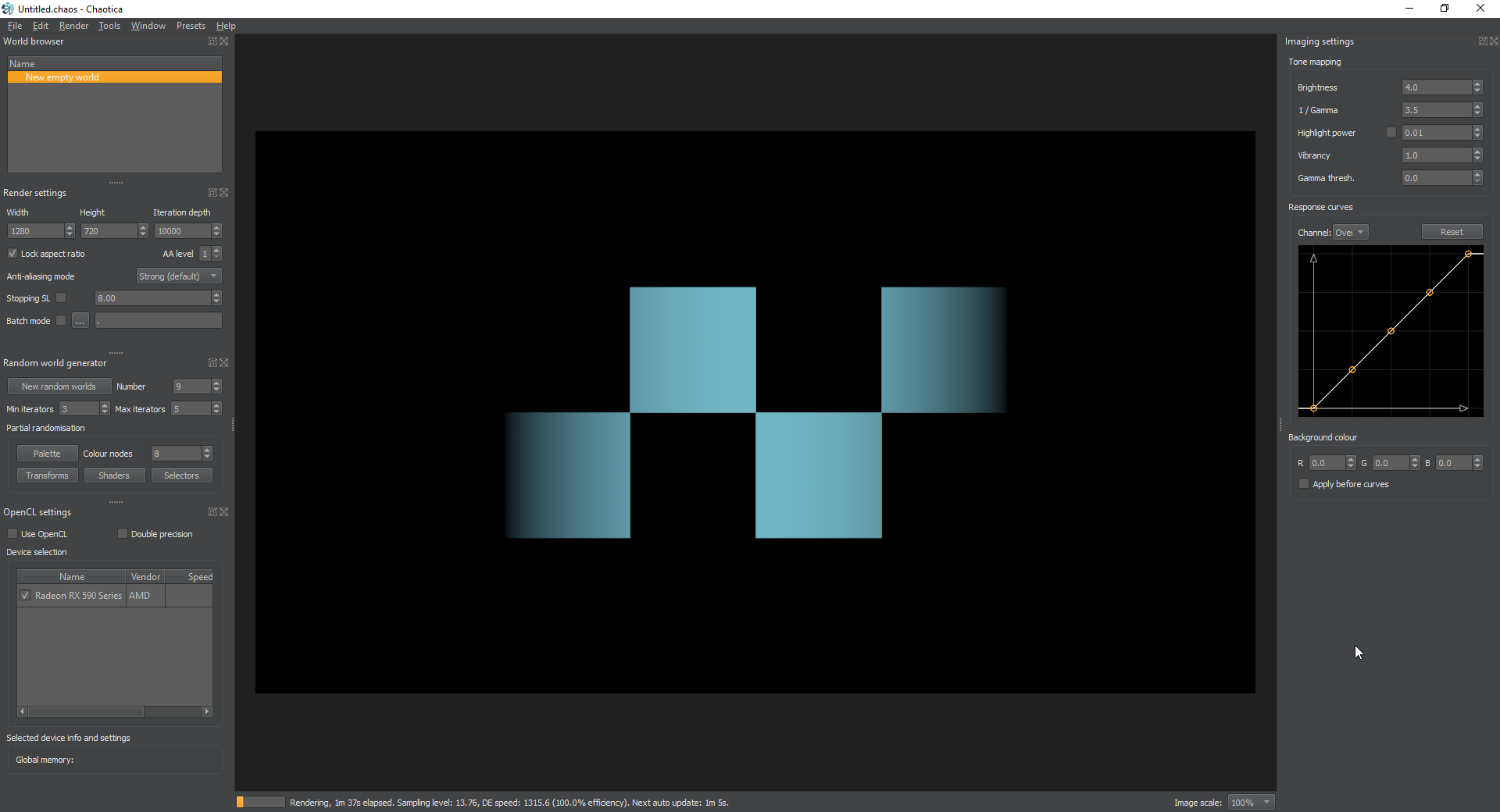
Task: Uncheck the Radeon RX 590 Series device
Action: click(x=26, y=596)
